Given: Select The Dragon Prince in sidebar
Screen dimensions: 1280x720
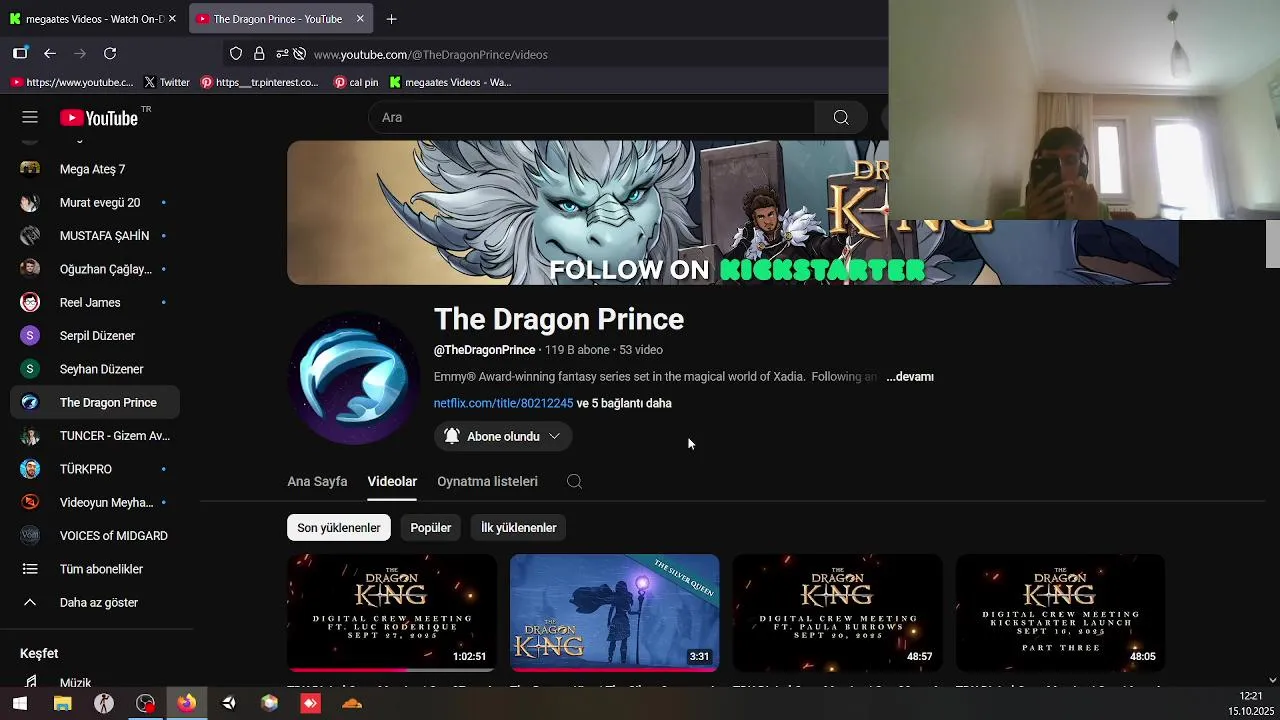Looking at the screenshot, I should (95, 402).
